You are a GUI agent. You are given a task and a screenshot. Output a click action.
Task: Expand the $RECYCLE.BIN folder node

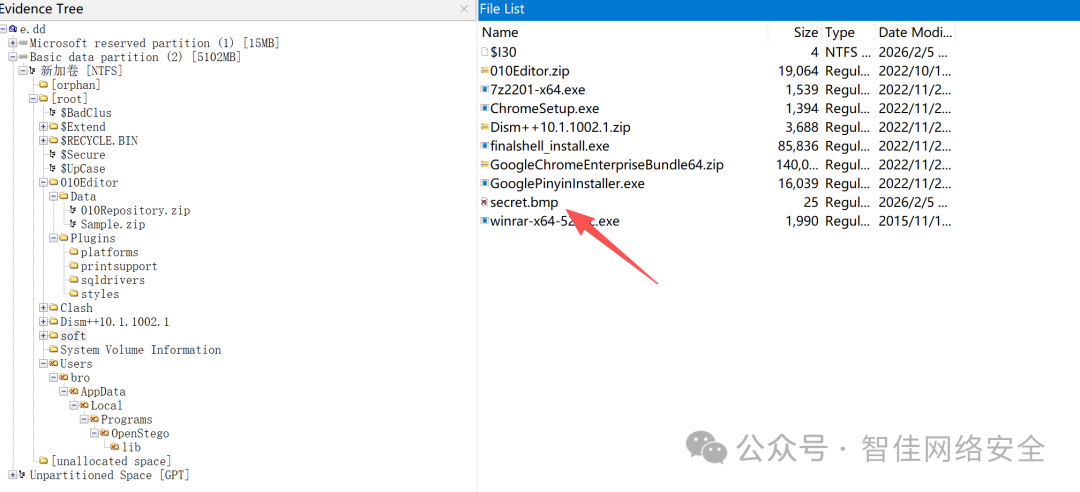43,141
